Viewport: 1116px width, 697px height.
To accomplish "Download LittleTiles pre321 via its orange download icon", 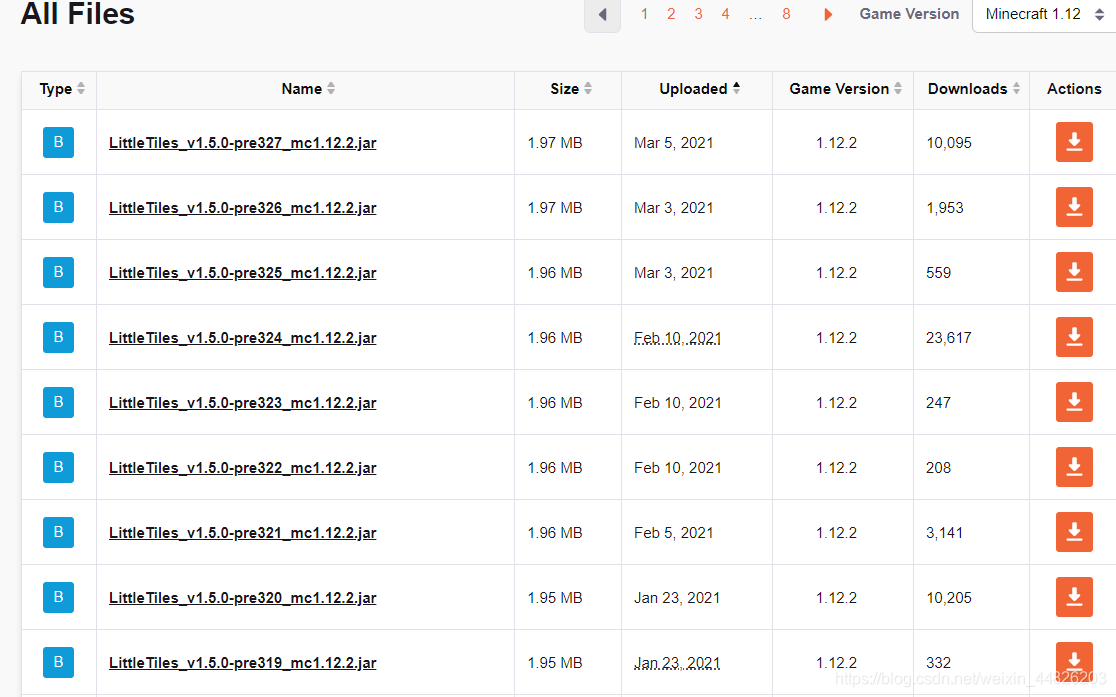I will [1074, 532].
